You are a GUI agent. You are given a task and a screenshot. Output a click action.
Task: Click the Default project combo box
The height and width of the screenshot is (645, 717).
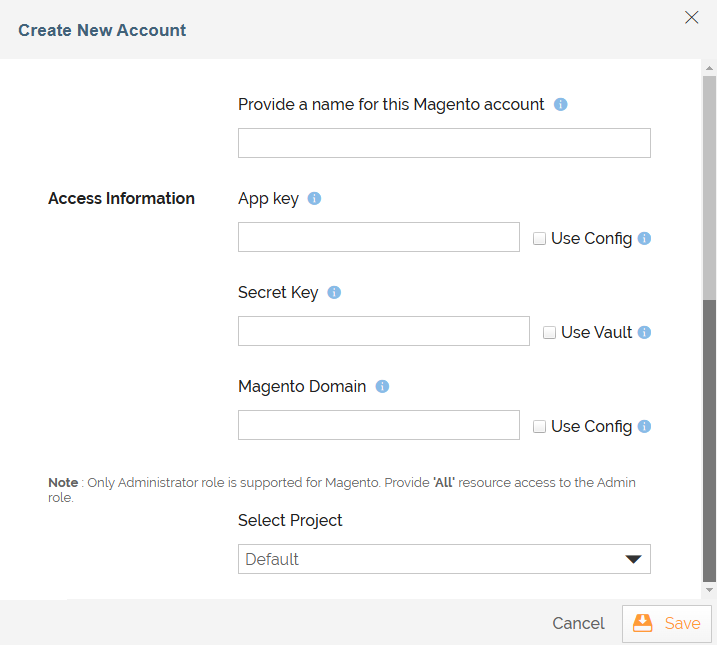point(444,559)
